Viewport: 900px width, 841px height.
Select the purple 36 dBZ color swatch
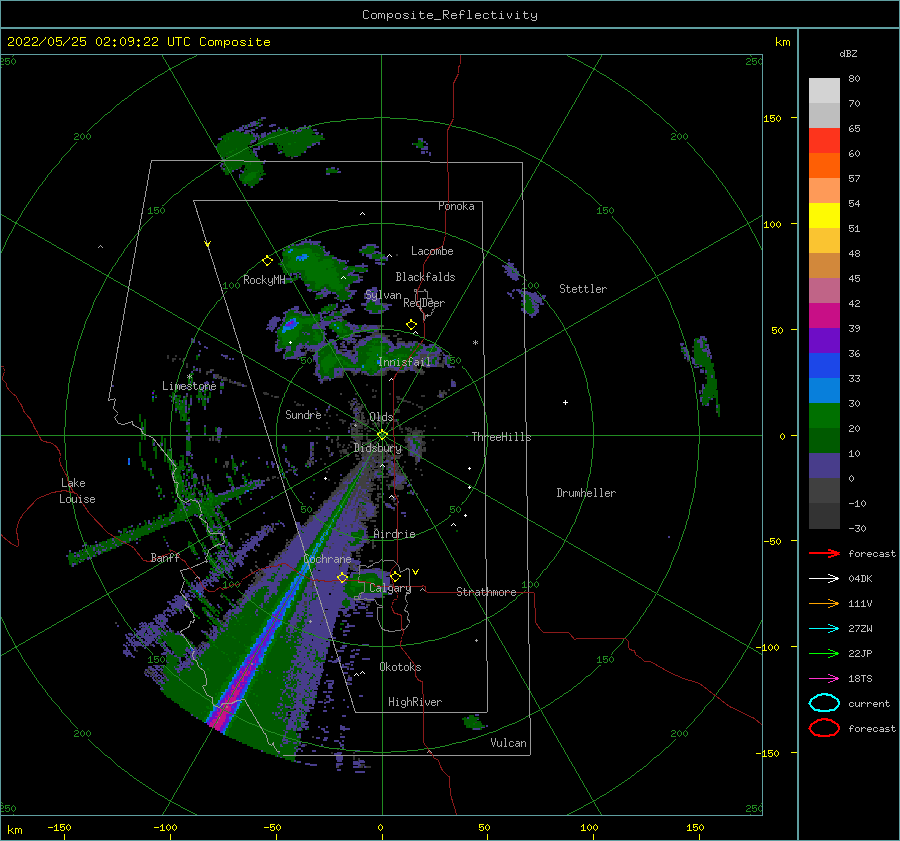point(824,340)
